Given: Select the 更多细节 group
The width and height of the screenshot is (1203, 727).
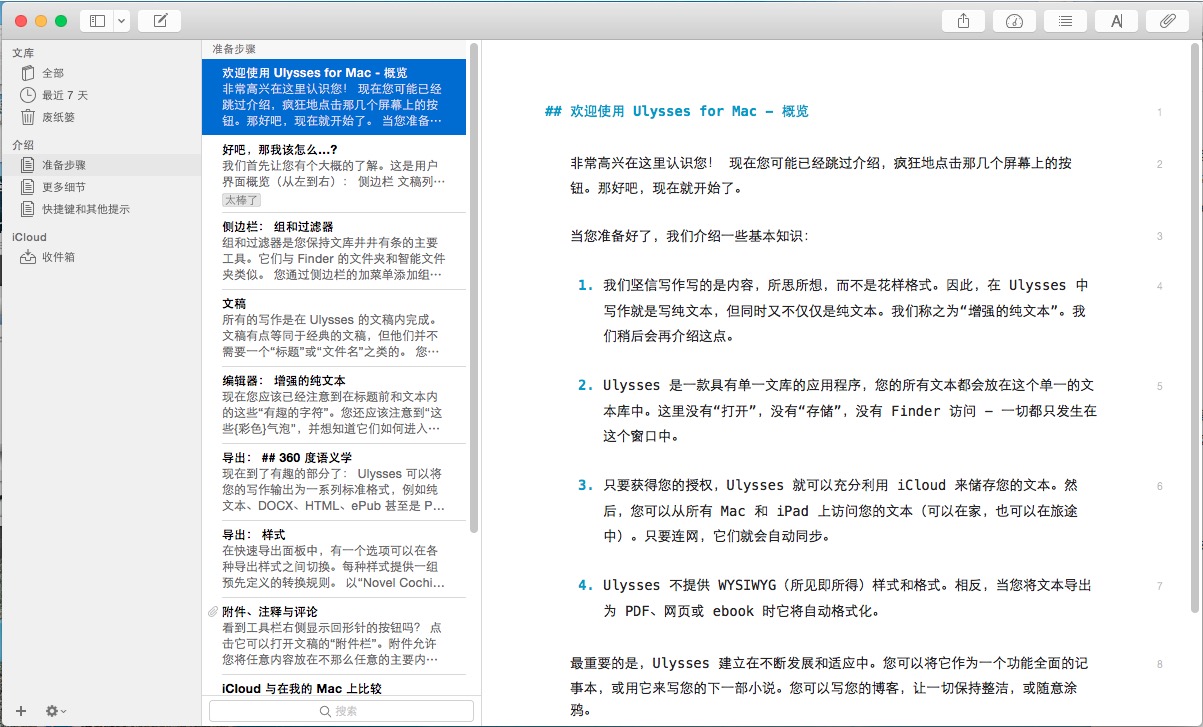Looking at the screenshot, I should click(x=63, y=187).
